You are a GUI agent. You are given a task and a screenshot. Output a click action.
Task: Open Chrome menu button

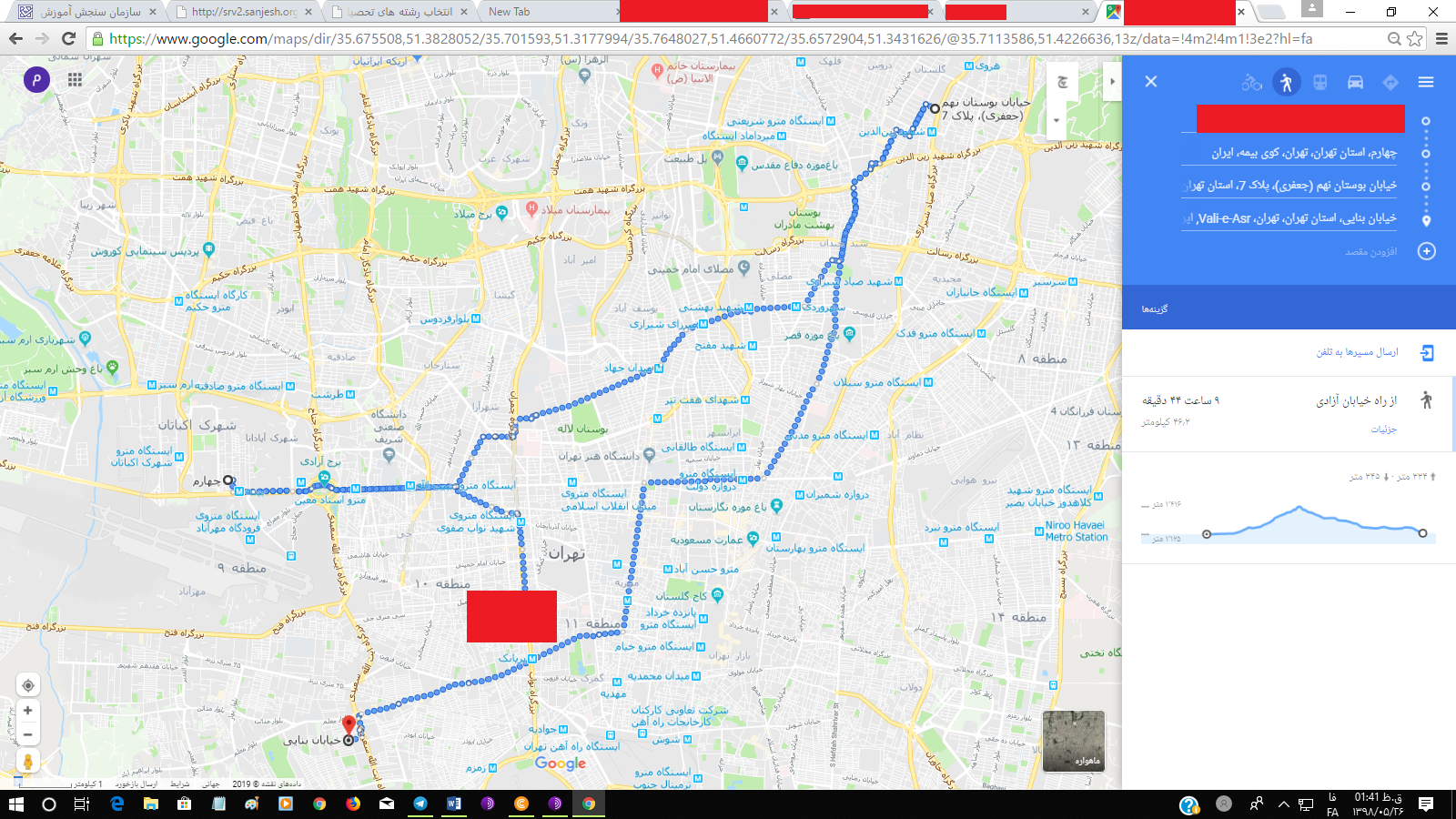click(1441, 38)
